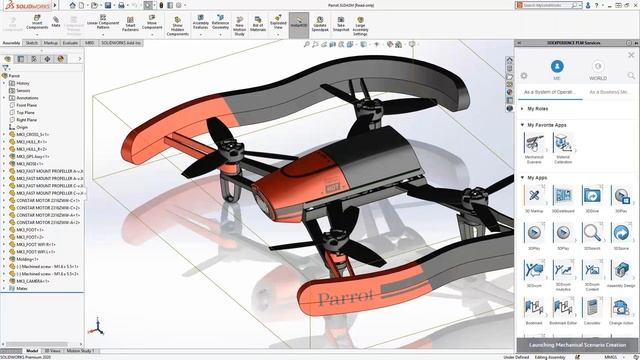Click the Print icon in top toolbar
The height and width of the screenshot is (360, 640).
tap(121, 5)
